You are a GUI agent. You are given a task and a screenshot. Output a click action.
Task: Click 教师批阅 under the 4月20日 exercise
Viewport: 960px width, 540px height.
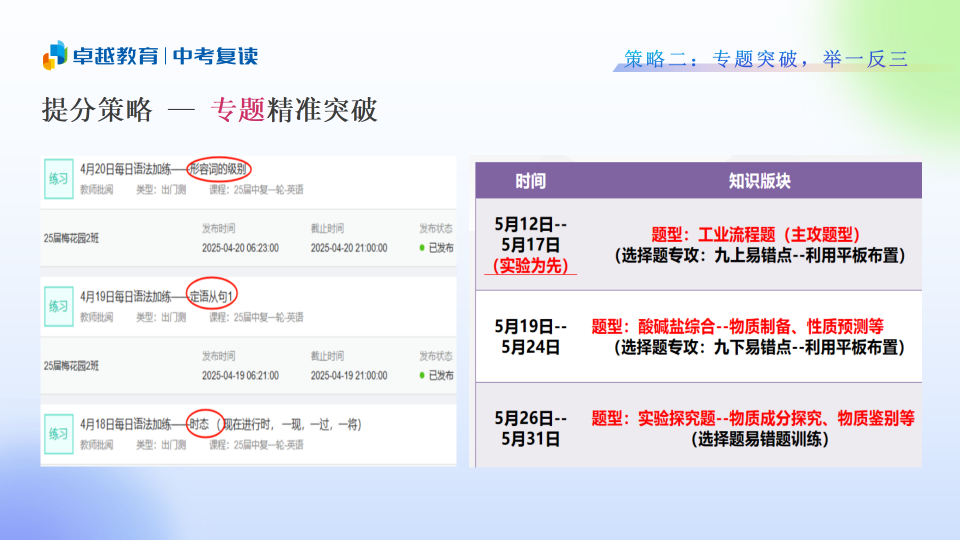click(96, 190)
